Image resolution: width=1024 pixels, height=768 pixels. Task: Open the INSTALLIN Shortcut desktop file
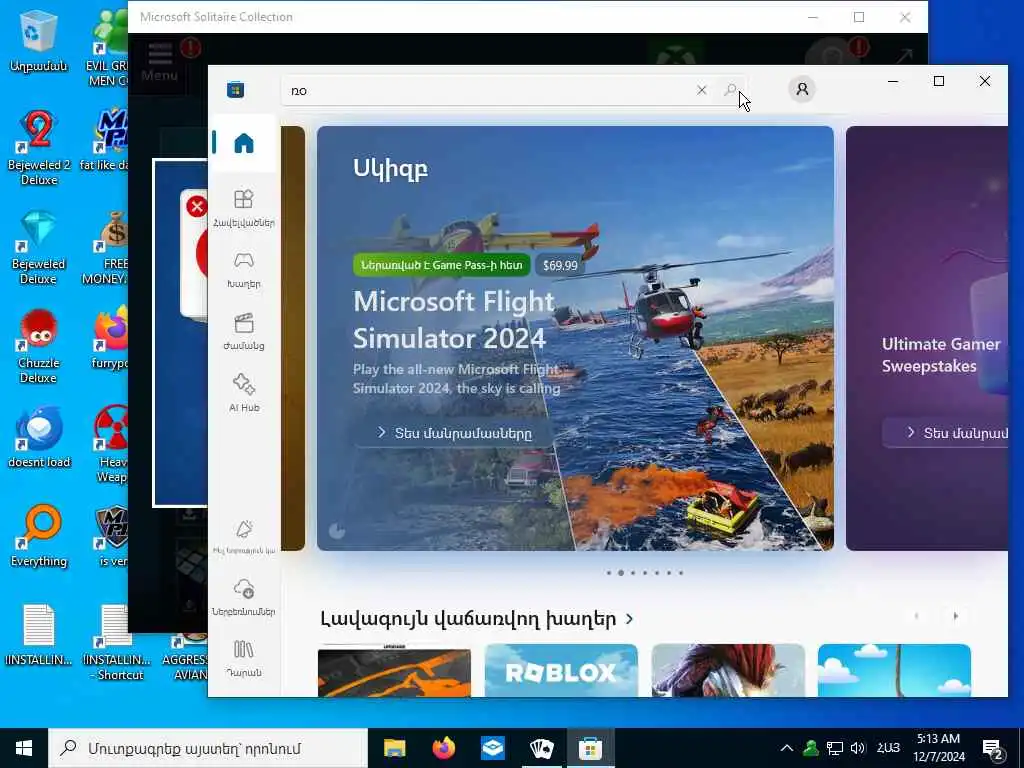pos(116,643)
